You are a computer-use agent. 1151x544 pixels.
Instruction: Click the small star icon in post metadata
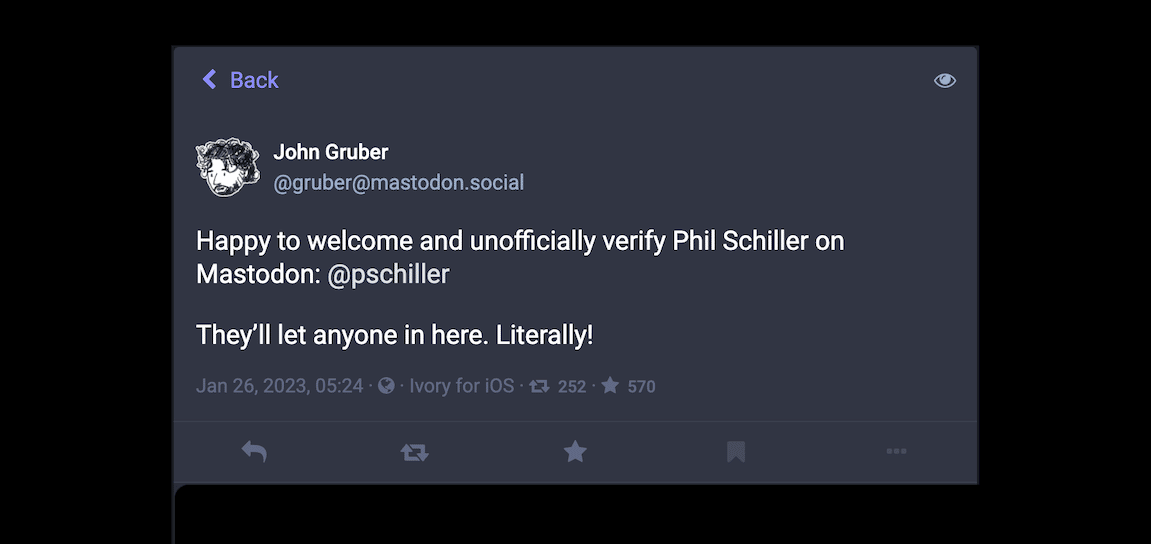tap(610, 386)
